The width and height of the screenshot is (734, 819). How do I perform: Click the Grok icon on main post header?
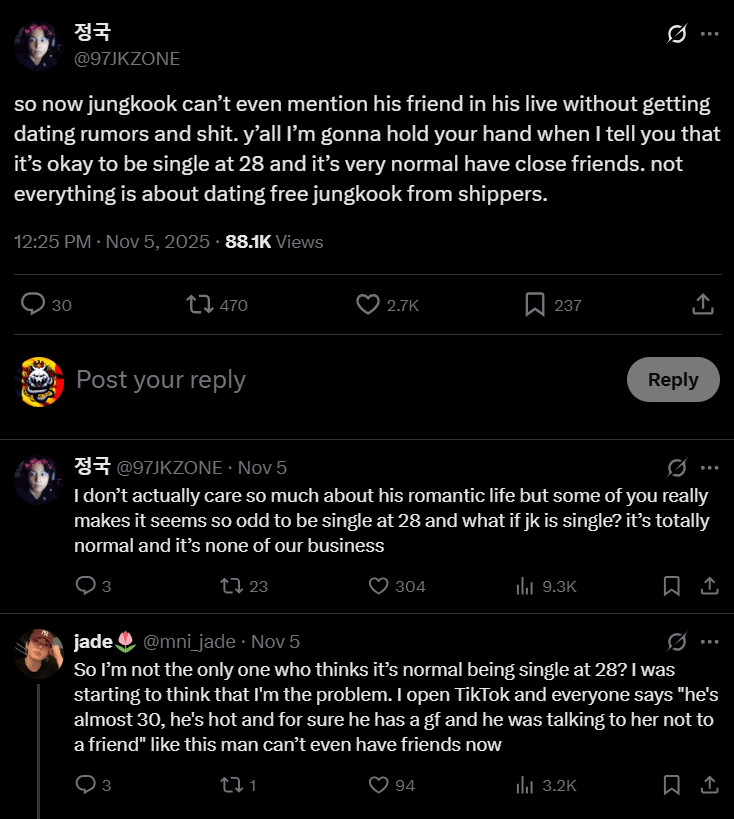676,34
